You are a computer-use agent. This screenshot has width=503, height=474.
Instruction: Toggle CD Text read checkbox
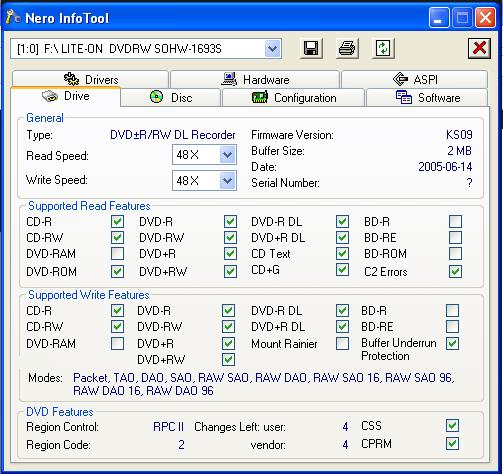(x=342, y=254)
